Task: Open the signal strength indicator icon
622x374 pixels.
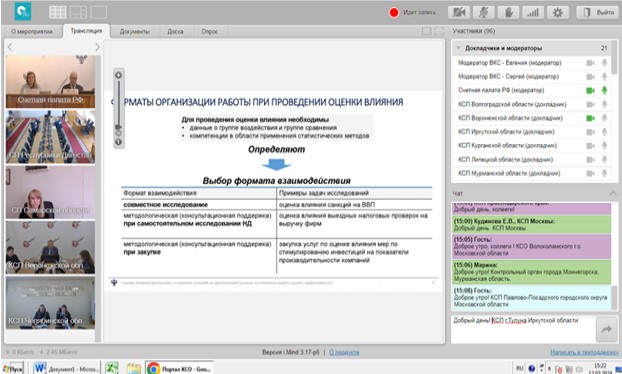Action: (533, 13)
